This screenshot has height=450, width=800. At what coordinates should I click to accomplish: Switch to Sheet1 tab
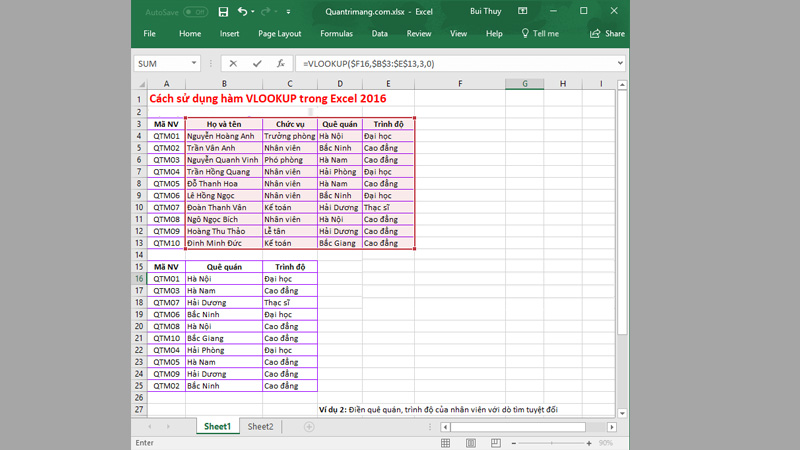[x=217, y=427]
